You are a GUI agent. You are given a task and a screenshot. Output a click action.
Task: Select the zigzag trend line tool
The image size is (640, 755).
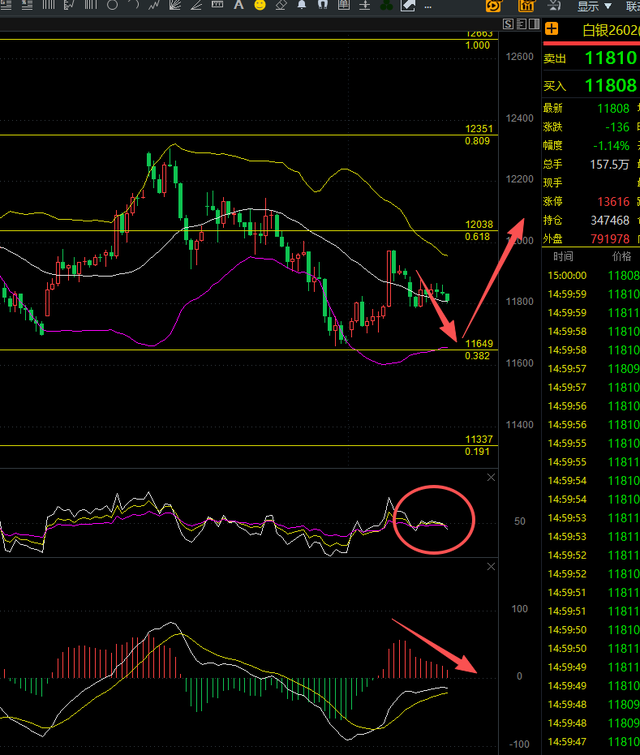154,5
